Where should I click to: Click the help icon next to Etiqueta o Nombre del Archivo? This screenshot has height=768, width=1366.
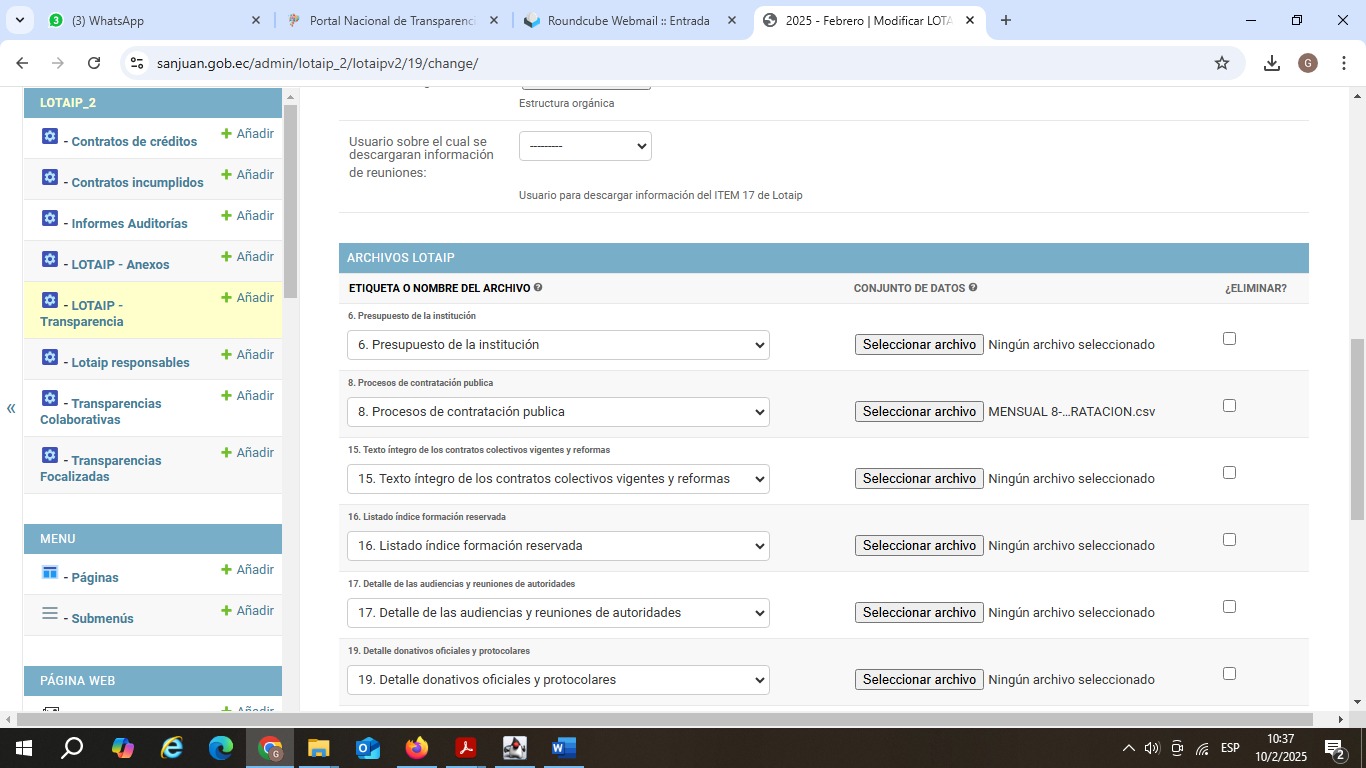tap(538, 288)
